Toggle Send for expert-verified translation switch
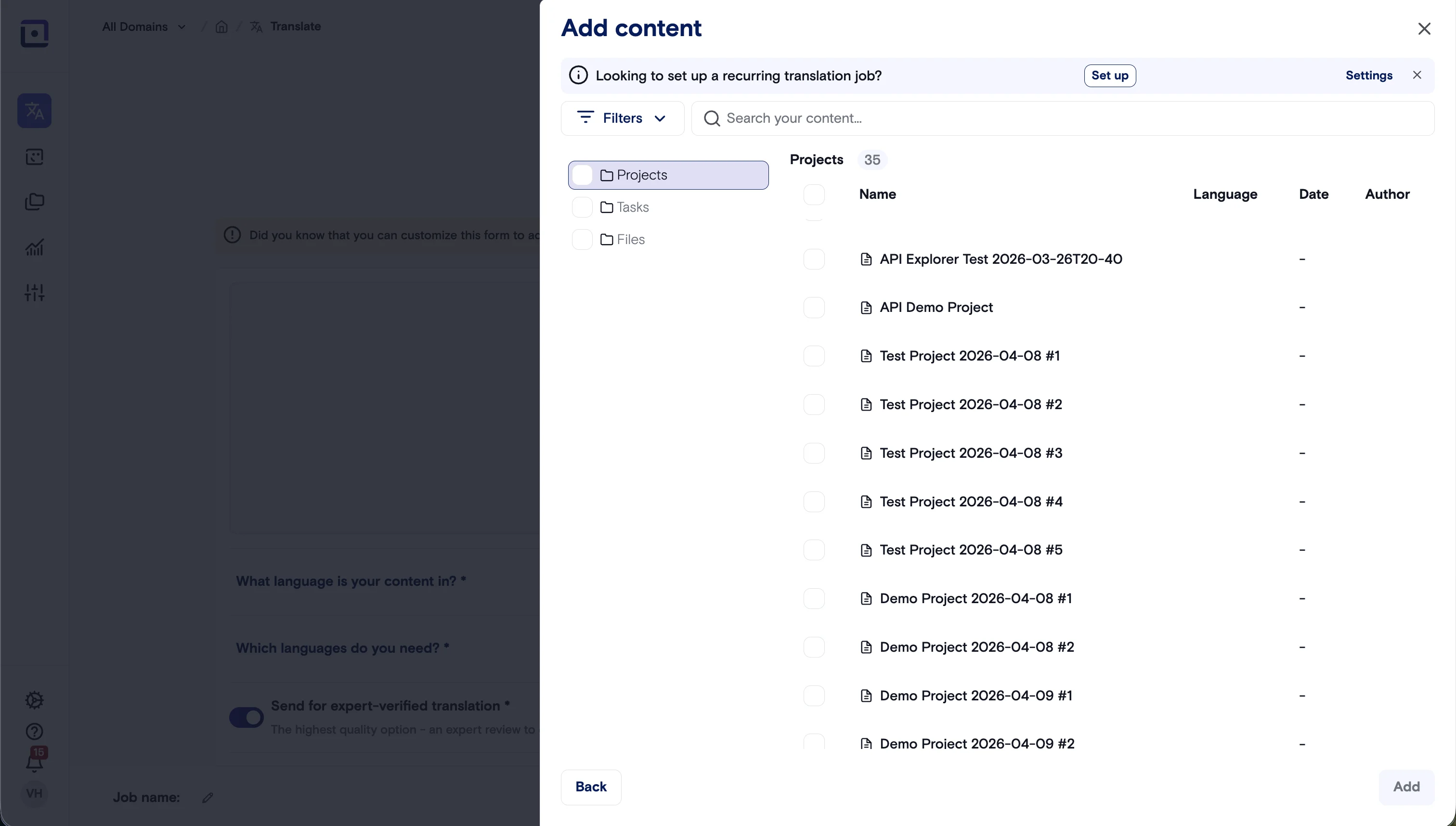 (246, 717)
